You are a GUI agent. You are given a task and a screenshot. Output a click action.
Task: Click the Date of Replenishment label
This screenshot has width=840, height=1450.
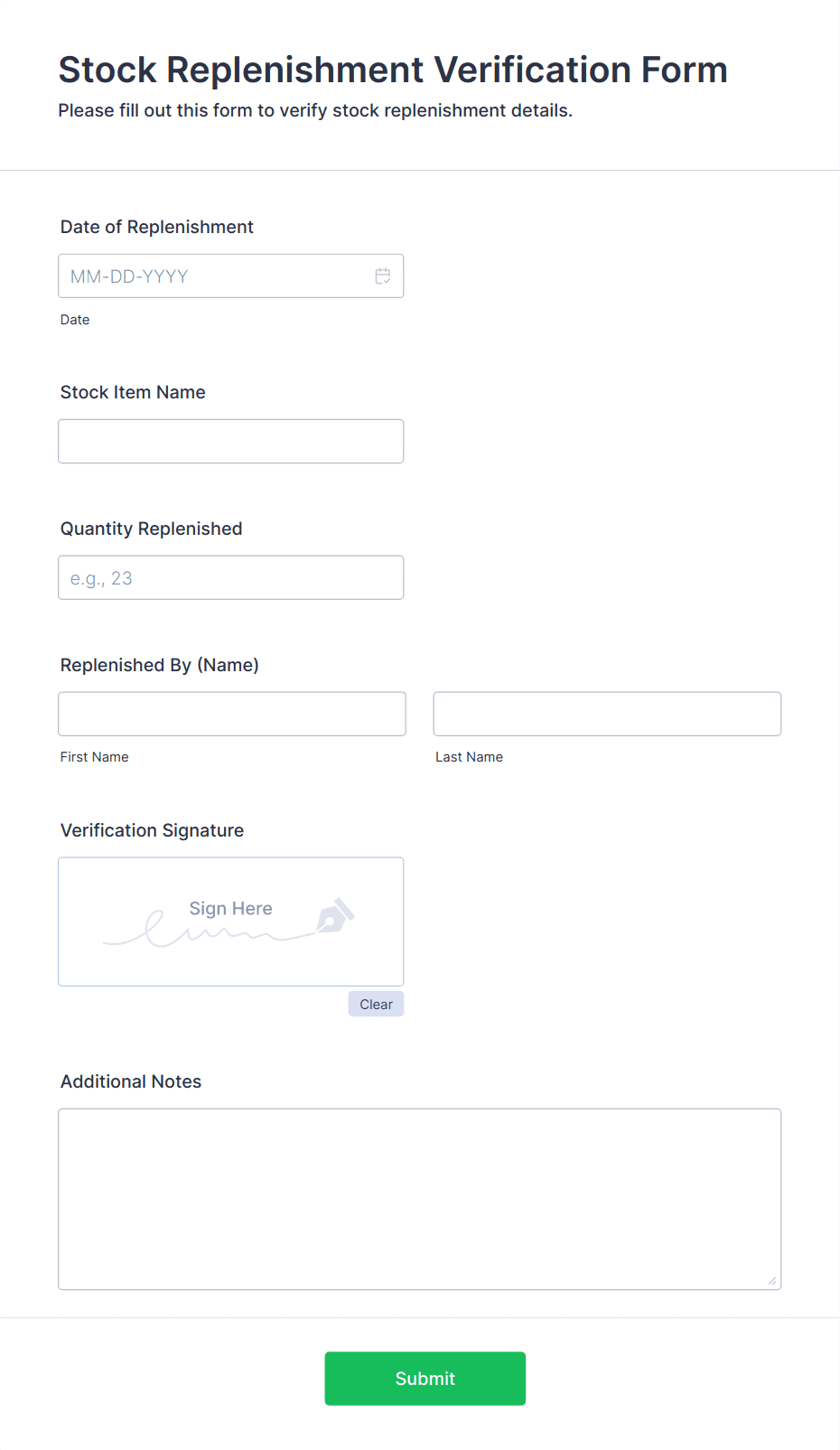[157, 228]
